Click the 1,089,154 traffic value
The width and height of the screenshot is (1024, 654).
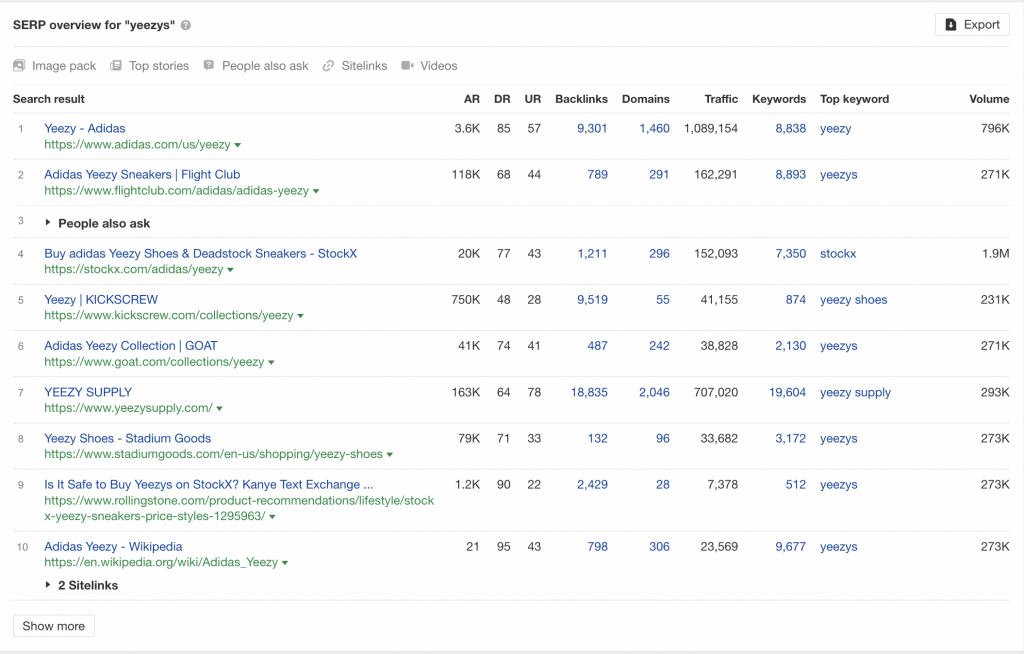tap(711, 128)
